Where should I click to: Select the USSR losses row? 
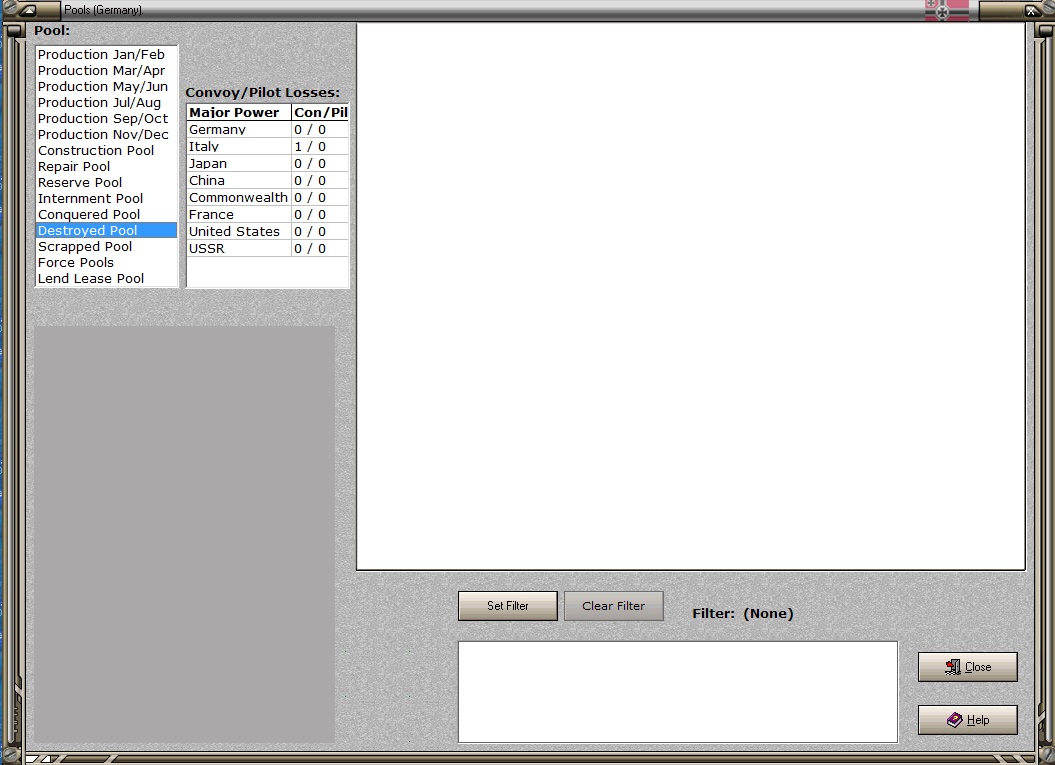pyautogui.click(x=268, y=248)
